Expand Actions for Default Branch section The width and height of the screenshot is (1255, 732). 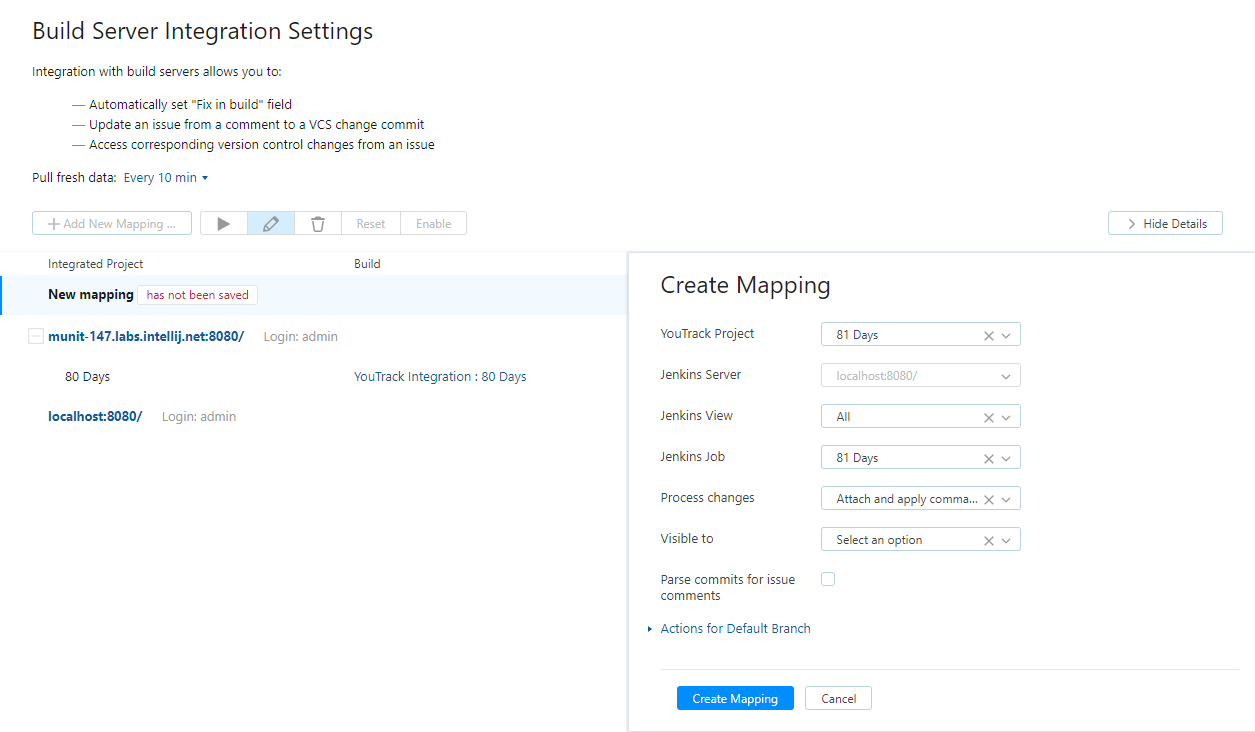pyautogui.click(x=735, y=629)
